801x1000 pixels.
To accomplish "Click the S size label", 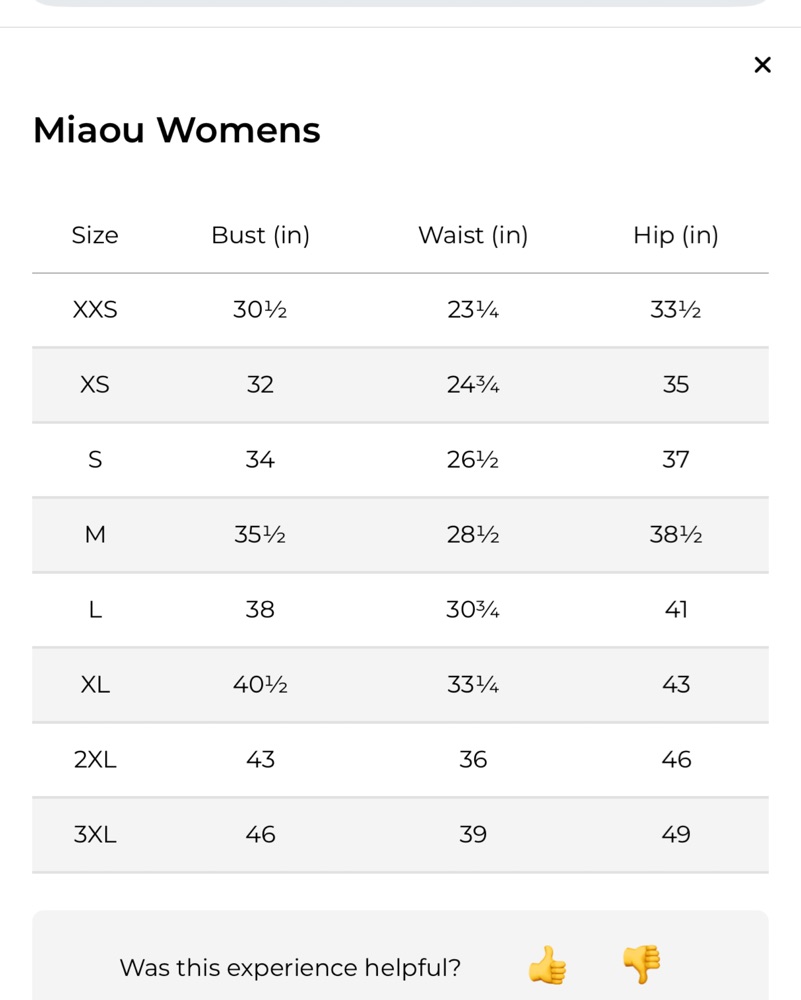I will 95,460.
